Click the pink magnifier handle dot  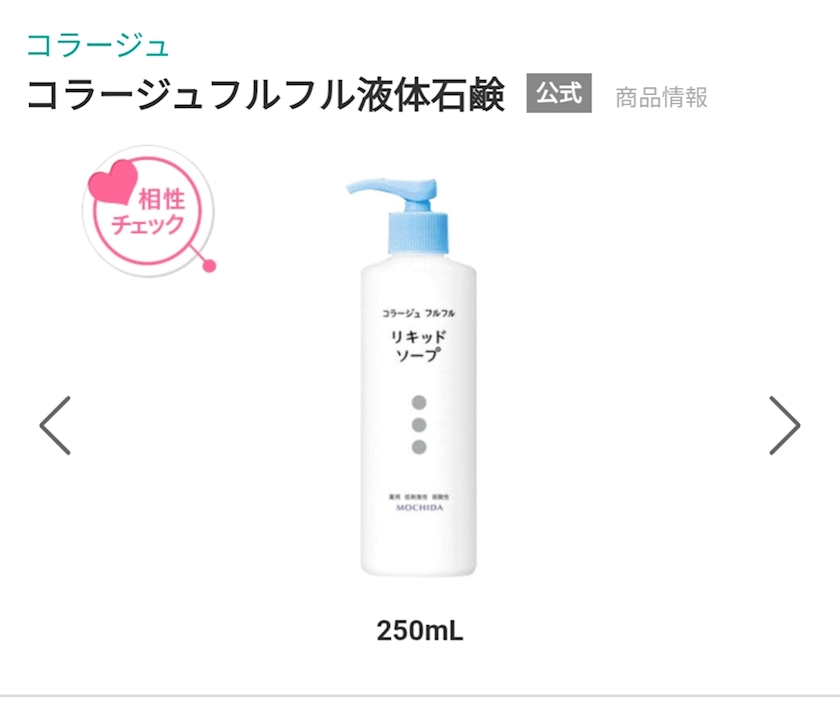[x=210, y=266]
